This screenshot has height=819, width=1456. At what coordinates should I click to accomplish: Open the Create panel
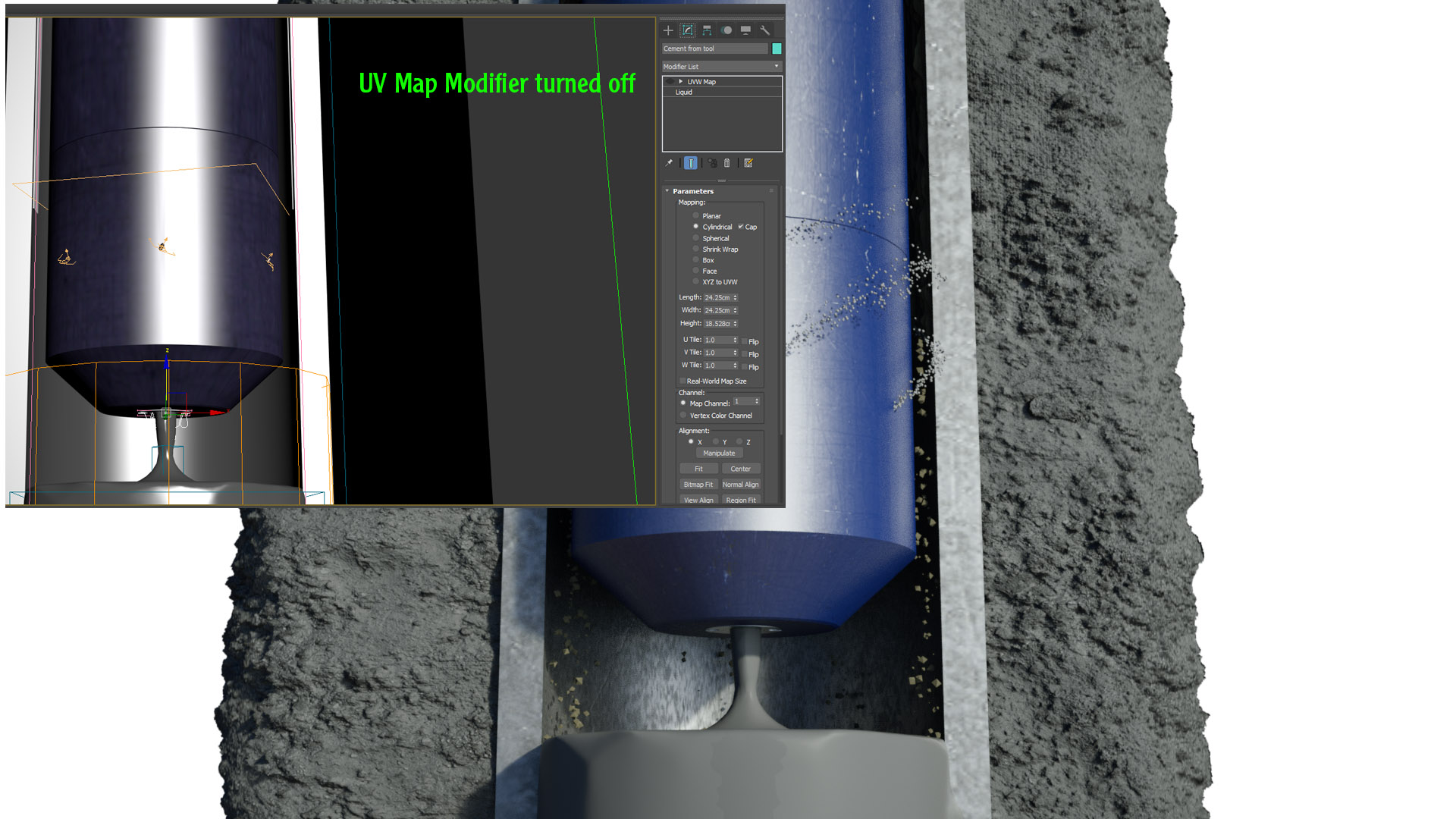667,30
